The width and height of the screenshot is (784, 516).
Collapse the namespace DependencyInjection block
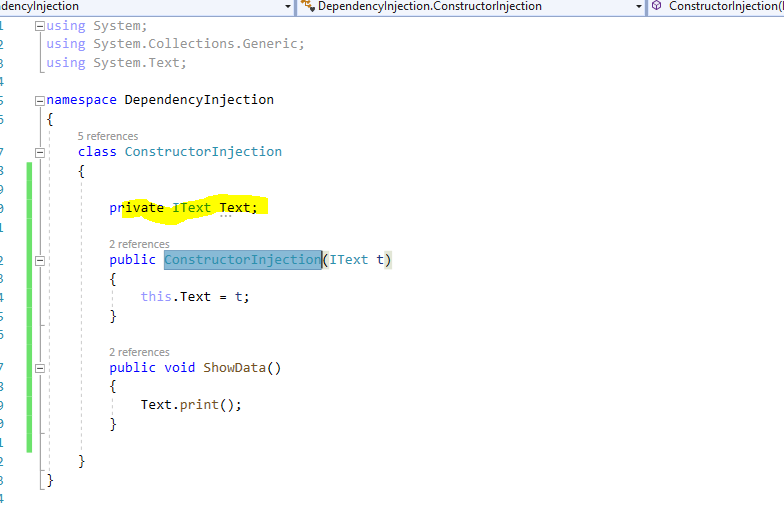click(x=40, y=101)
